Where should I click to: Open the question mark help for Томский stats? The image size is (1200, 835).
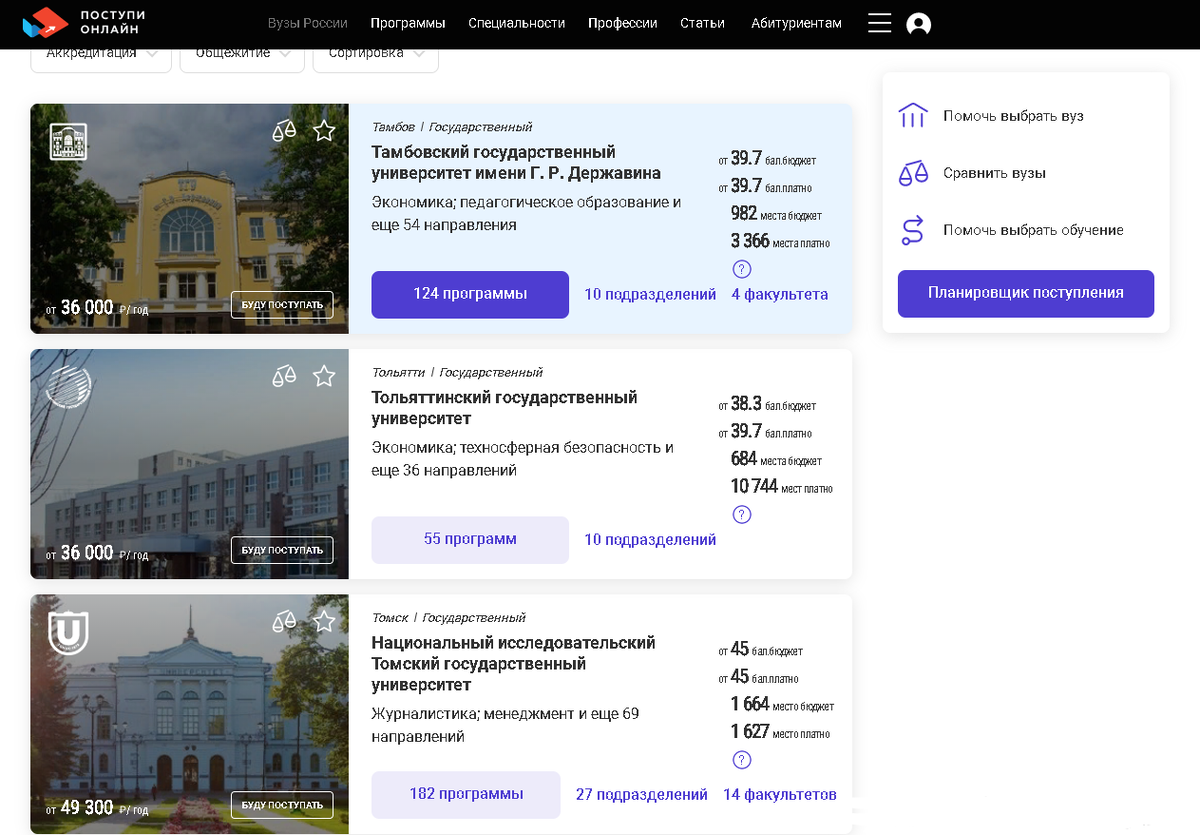point(742,760)
